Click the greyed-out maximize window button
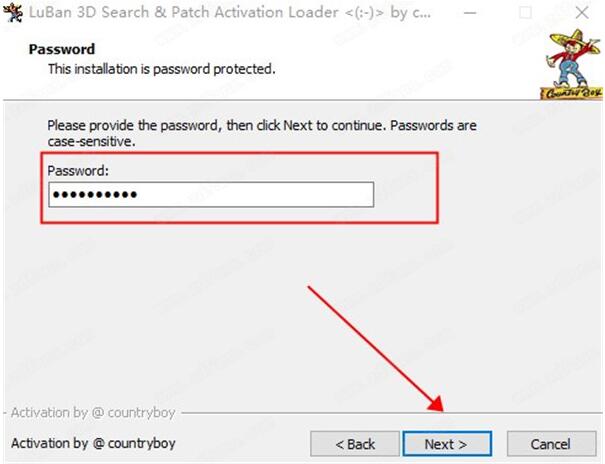605x464 pixels. pos(526,13)
